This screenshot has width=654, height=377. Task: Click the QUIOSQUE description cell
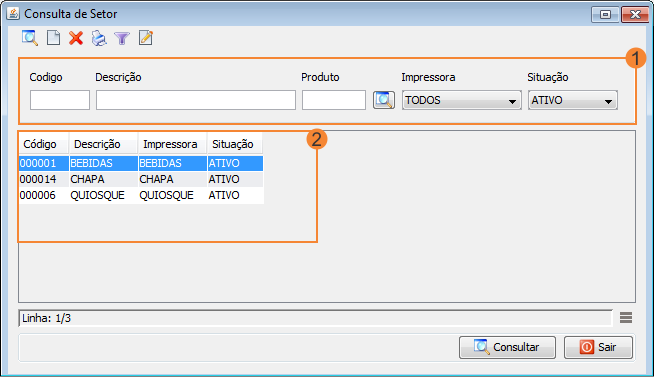[x=103, y=195]
